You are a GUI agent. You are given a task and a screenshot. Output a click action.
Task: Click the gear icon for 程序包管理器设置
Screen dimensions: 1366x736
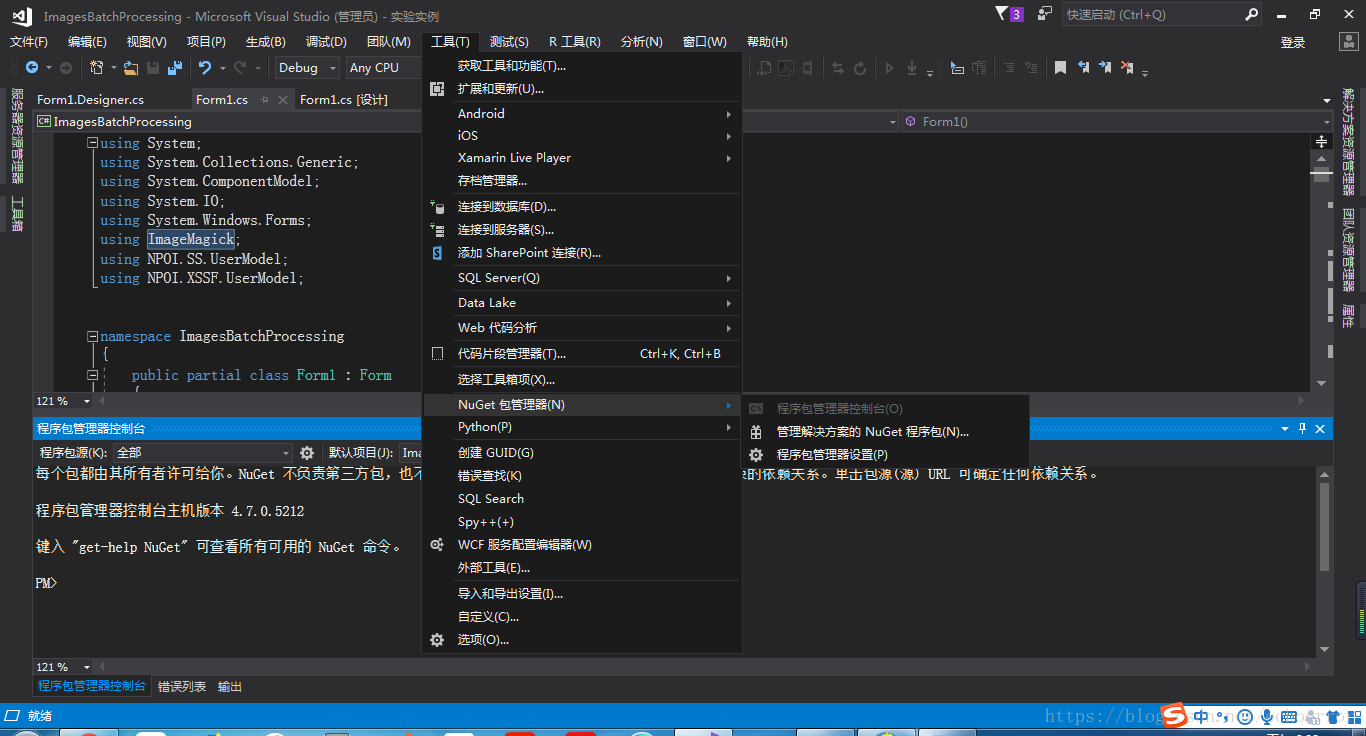coord(756,455)
